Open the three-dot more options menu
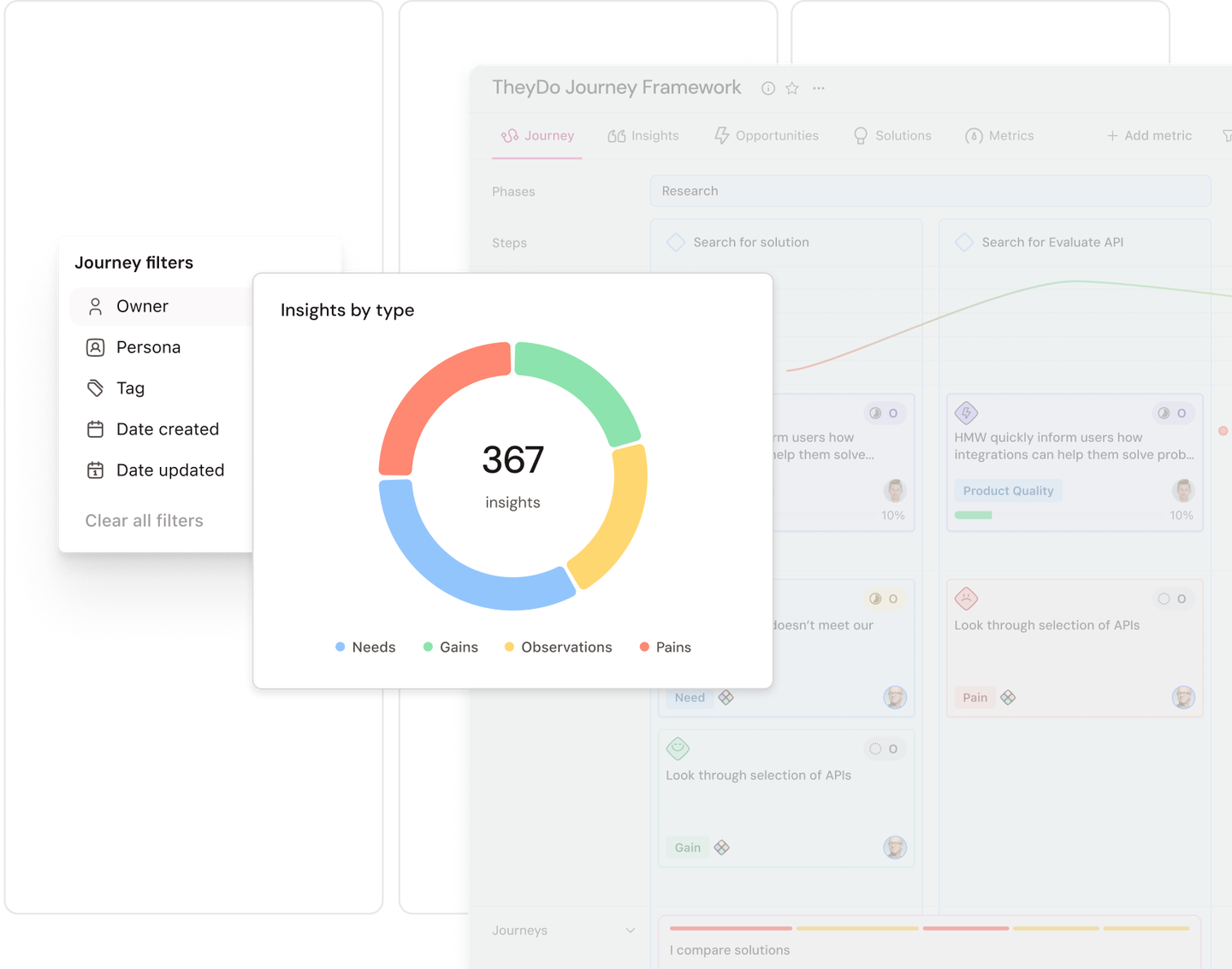The image size is (1232, 969). (x=819, y=88)
